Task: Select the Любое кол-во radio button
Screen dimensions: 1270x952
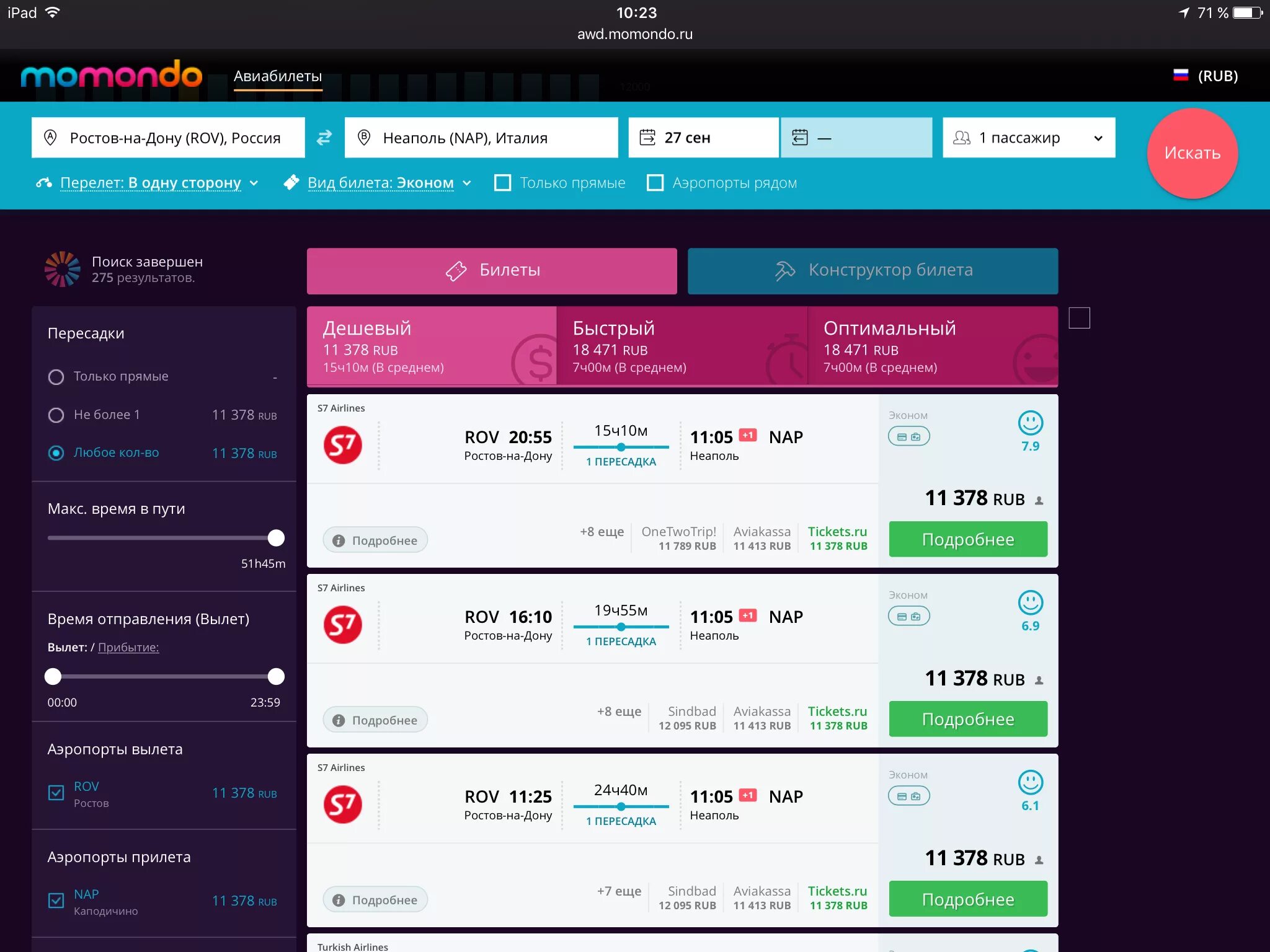Action: pos(56,453)
